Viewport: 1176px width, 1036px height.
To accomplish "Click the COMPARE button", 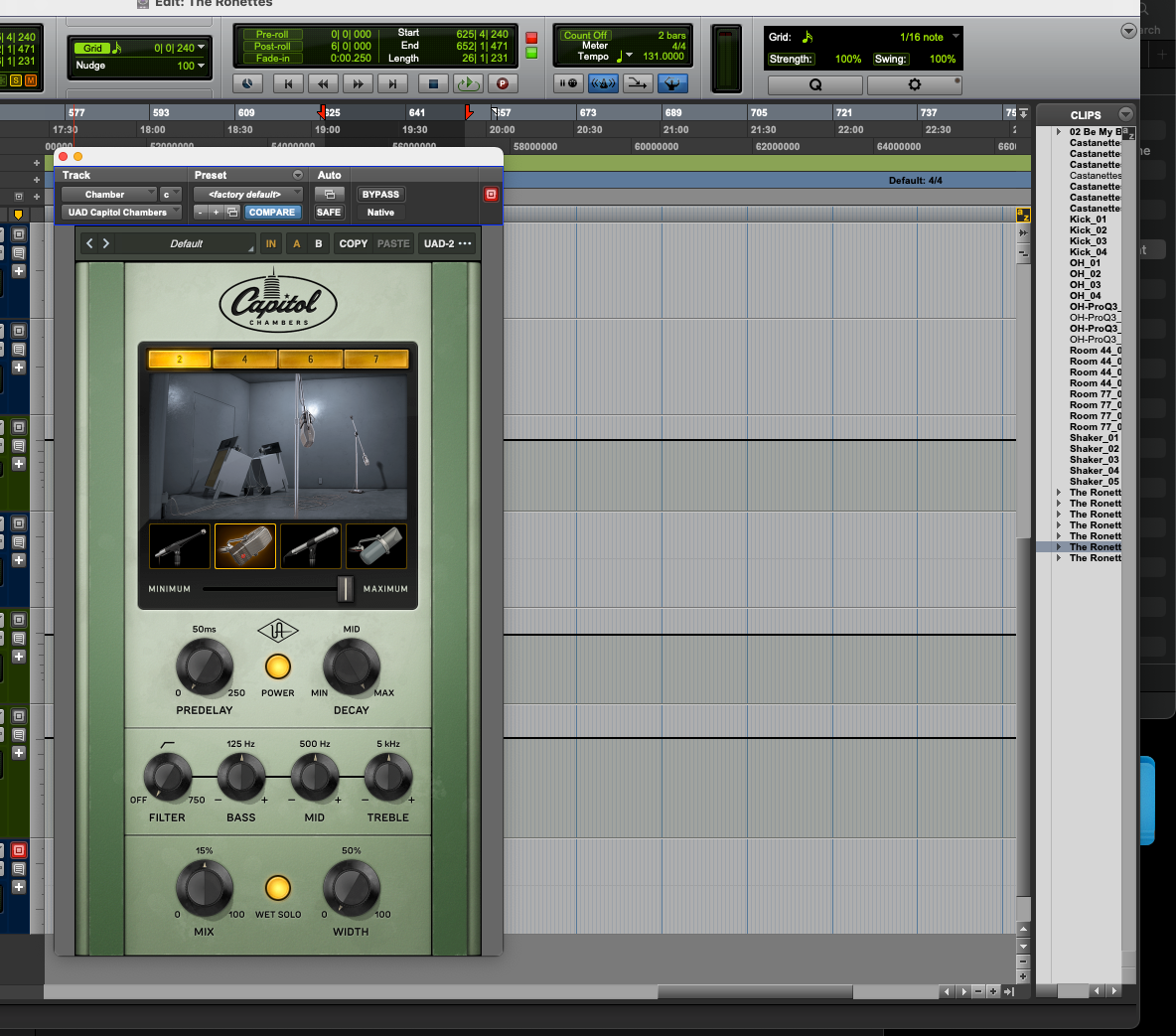I will pos(272,213).
